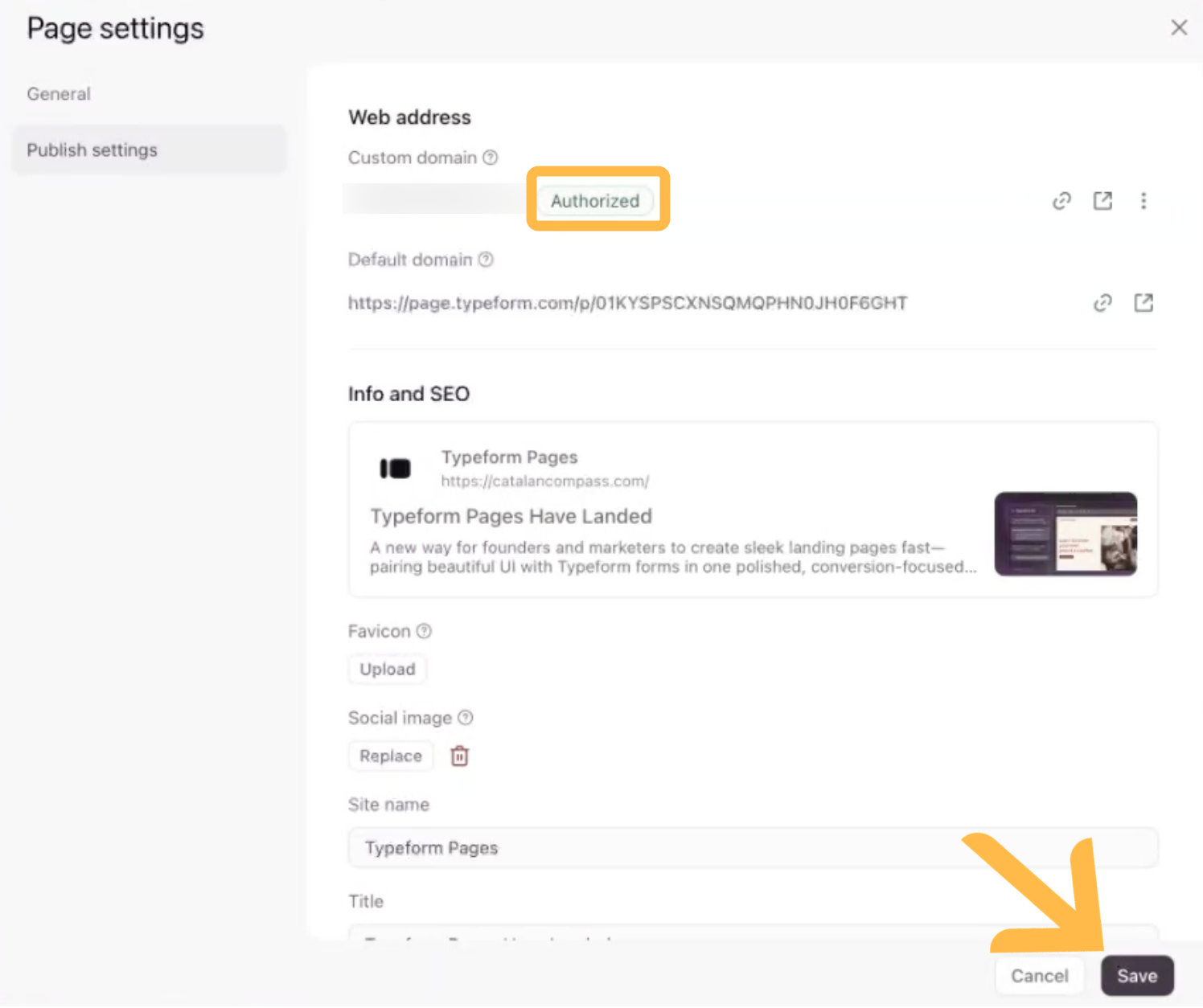Show help for Favicon
Screen dimensions: 1203x1008
pos(424,631)
